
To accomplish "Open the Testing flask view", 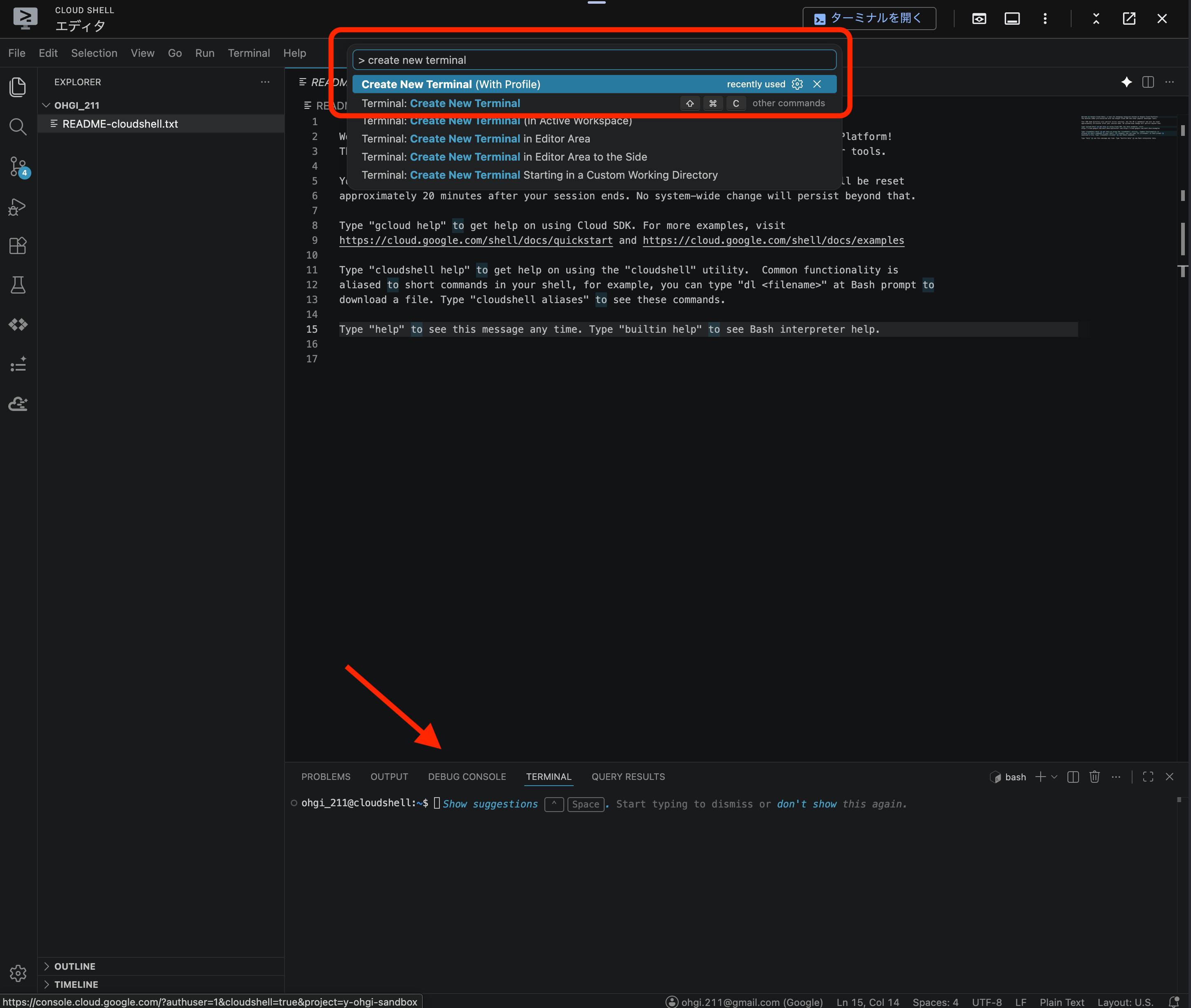I will tap(18, 285).
